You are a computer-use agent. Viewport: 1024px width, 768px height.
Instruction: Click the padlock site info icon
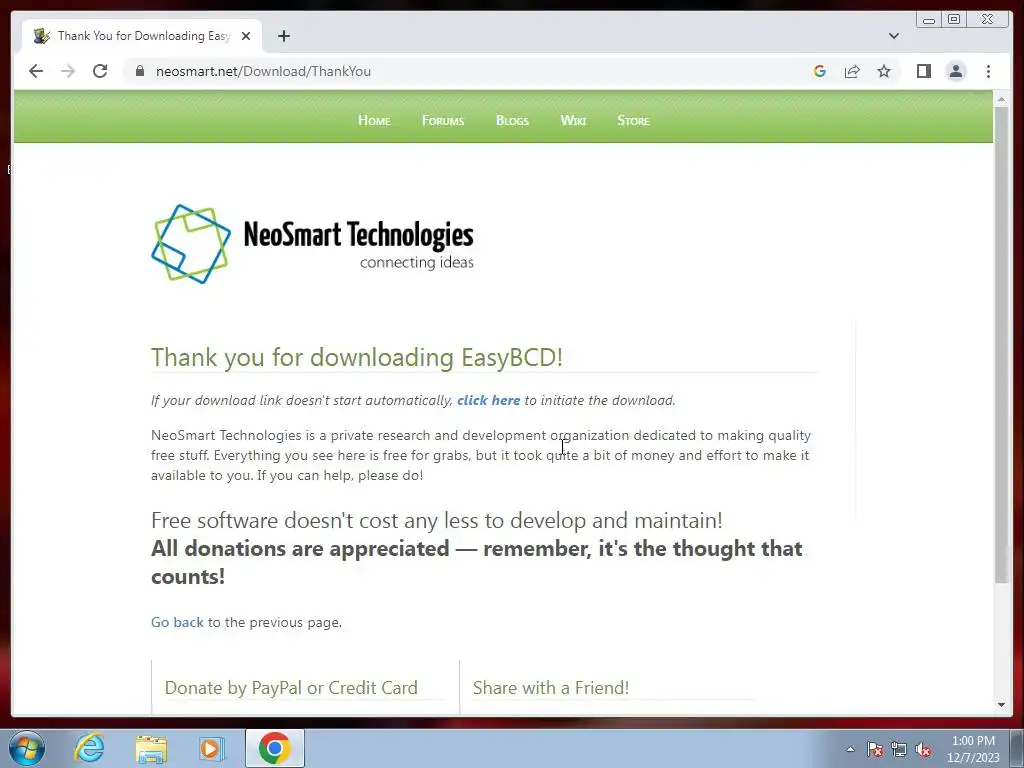pyautogui.click(x=139, y=71)
